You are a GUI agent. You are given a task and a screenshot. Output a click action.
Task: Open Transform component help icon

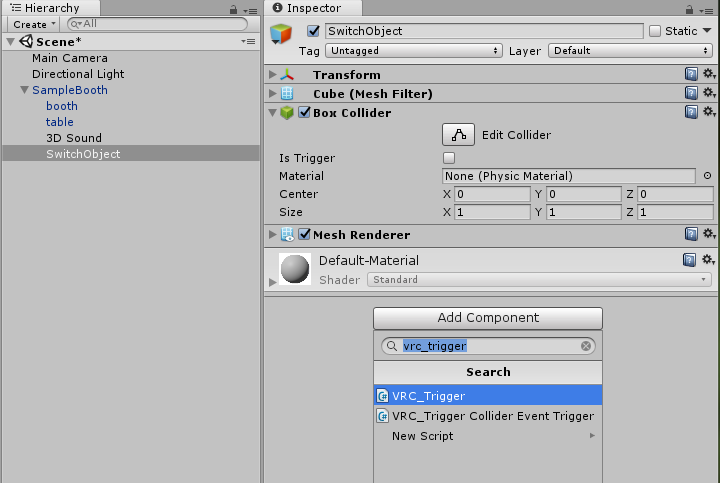point(690,75)
